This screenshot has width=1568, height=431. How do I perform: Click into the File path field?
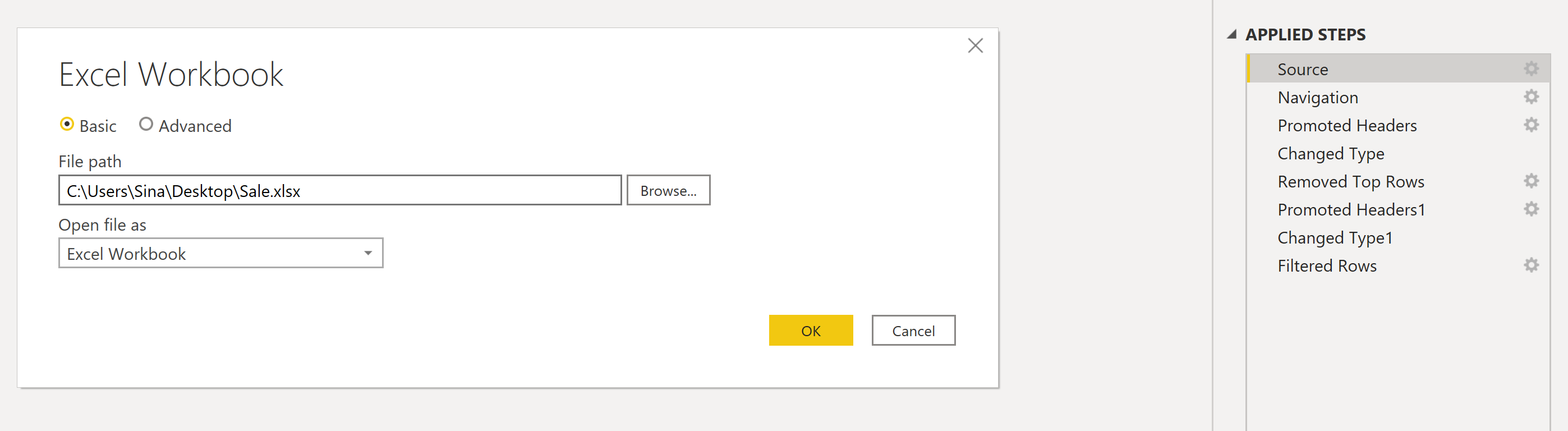click(x=339, y=191)
